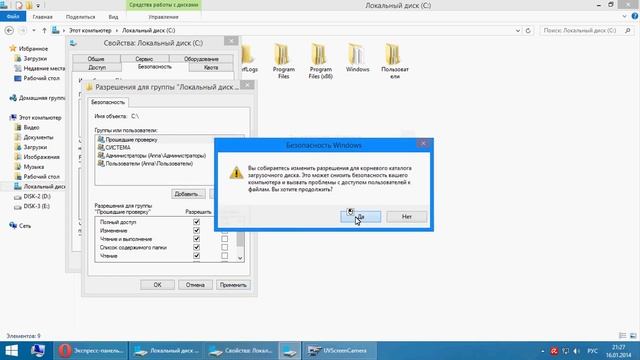Open the Доступ tab in Properties window
This screenshot has height=360, width=640.
coord(97,67)
